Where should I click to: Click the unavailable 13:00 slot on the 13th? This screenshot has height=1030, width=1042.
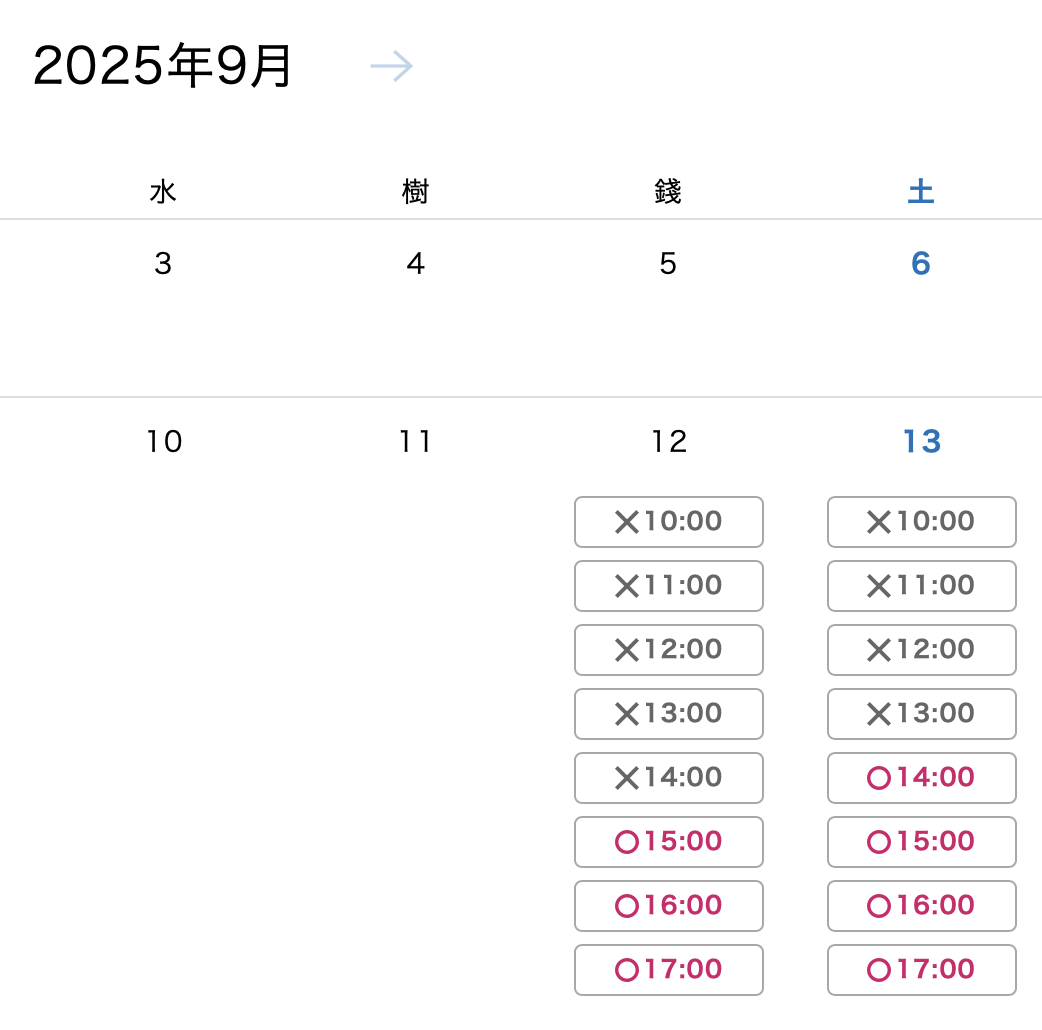tap(922, 714)
